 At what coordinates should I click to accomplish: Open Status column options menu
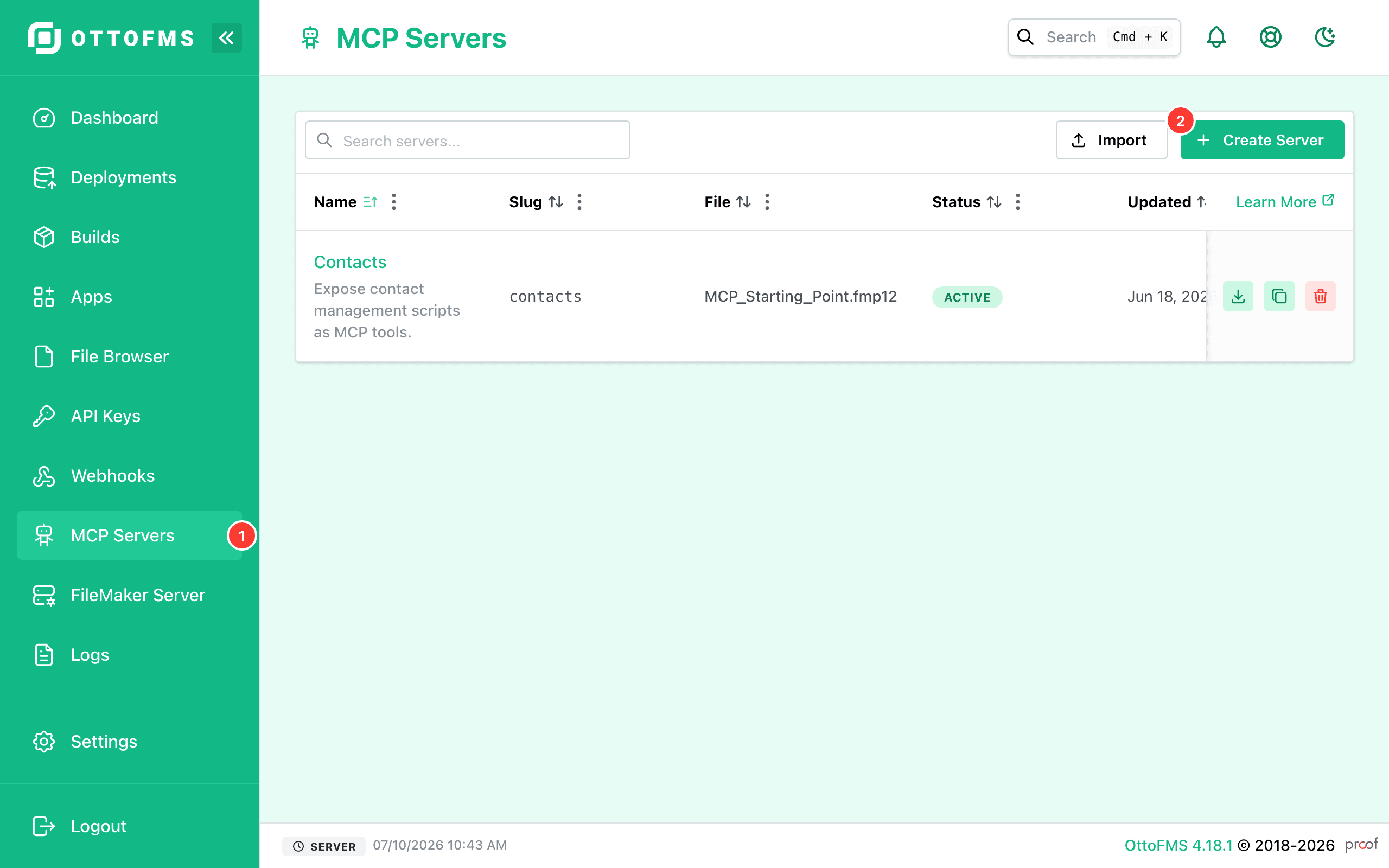click(1018, 202)
